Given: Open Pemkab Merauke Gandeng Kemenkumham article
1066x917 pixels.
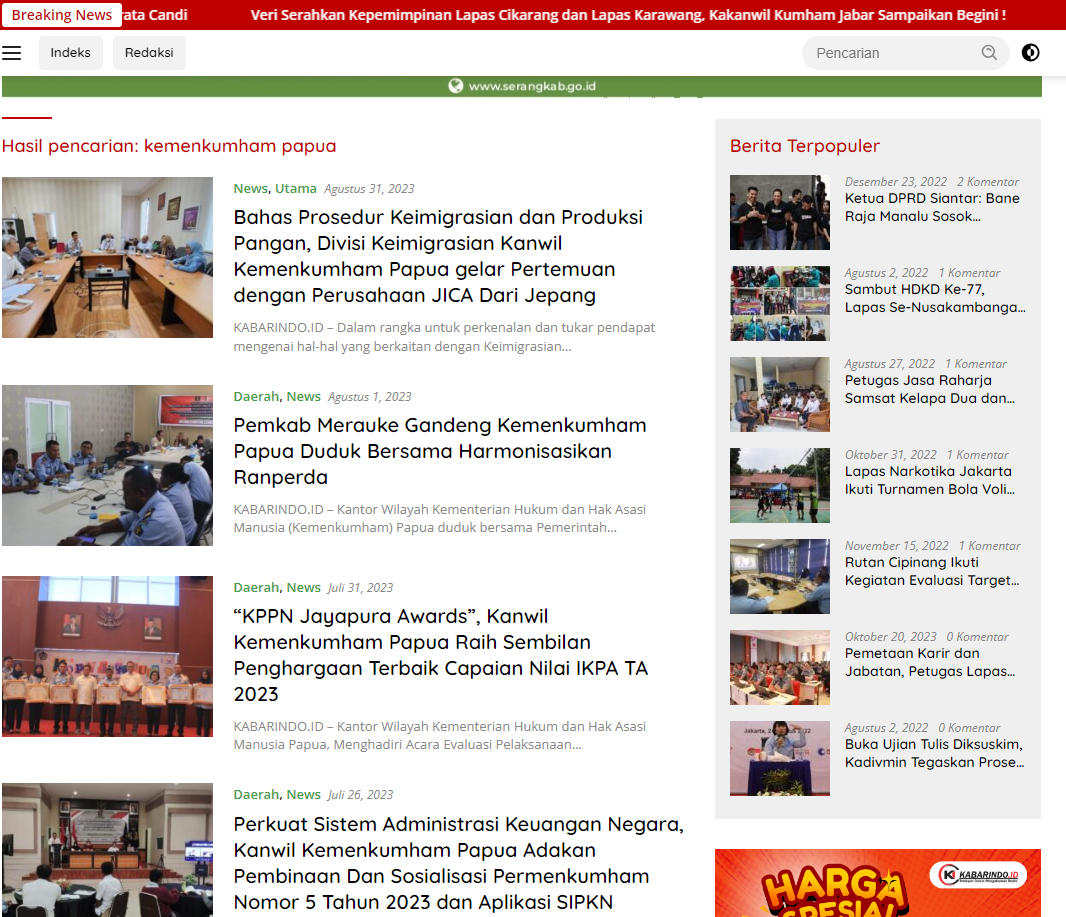Looking at the screenshot, I should [440, 451].
